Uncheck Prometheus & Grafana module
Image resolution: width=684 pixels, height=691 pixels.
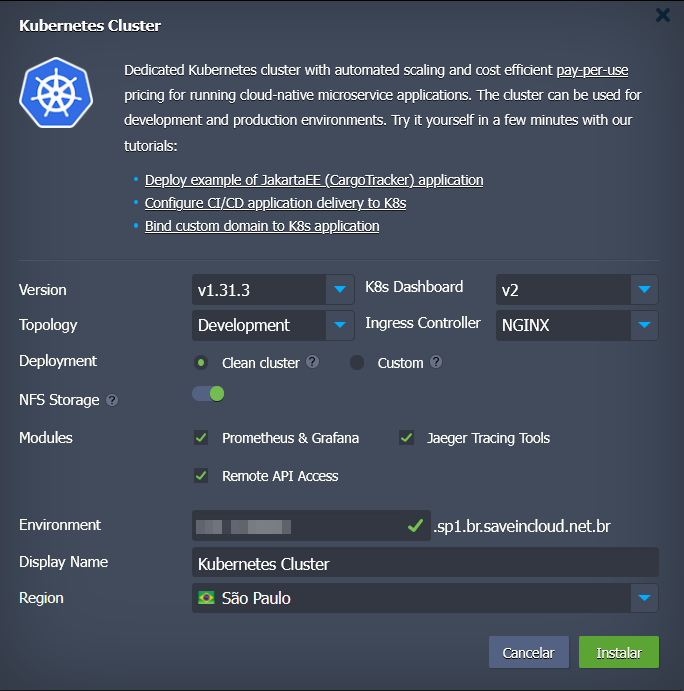point(201,438)
